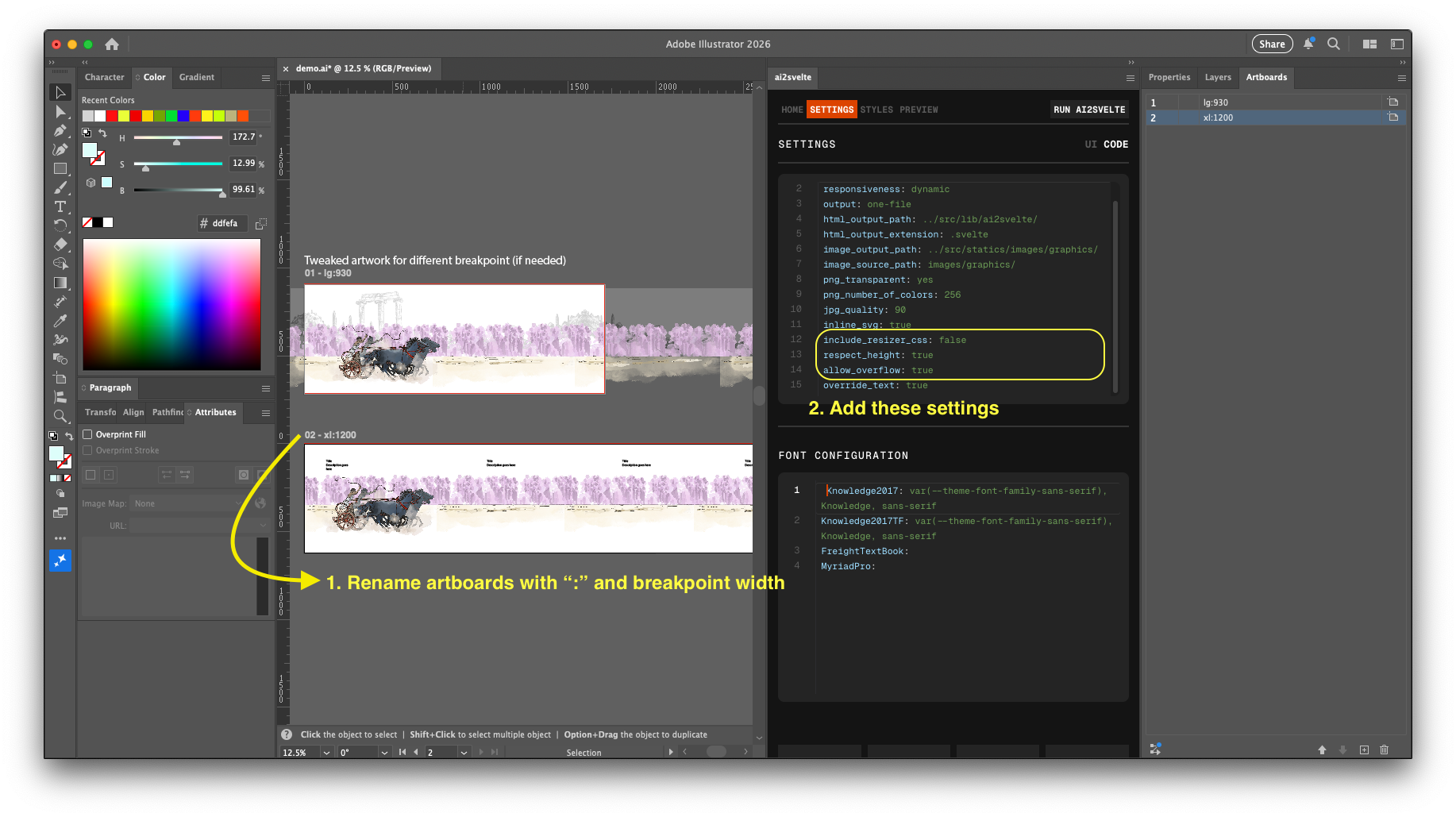
Task: Select the Type tool
Action: tap(60, 206)
